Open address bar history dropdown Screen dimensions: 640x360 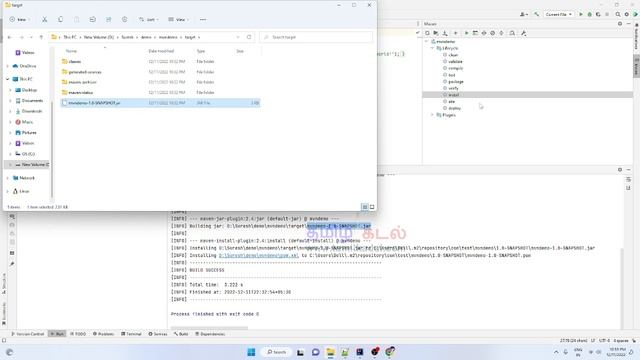[x=238, y=37]
